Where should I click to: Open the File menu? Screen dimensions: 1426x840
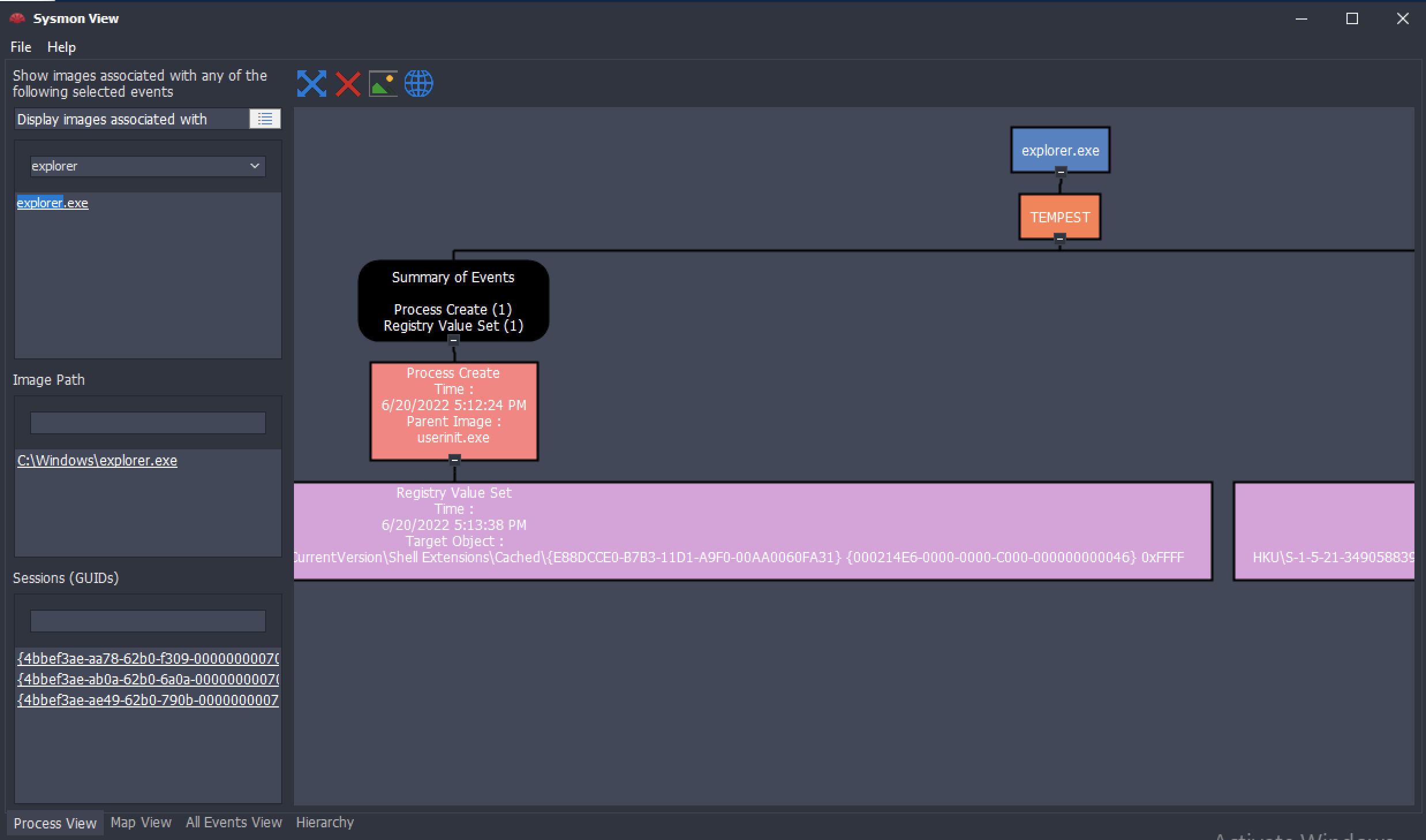[x=21, y=47]
